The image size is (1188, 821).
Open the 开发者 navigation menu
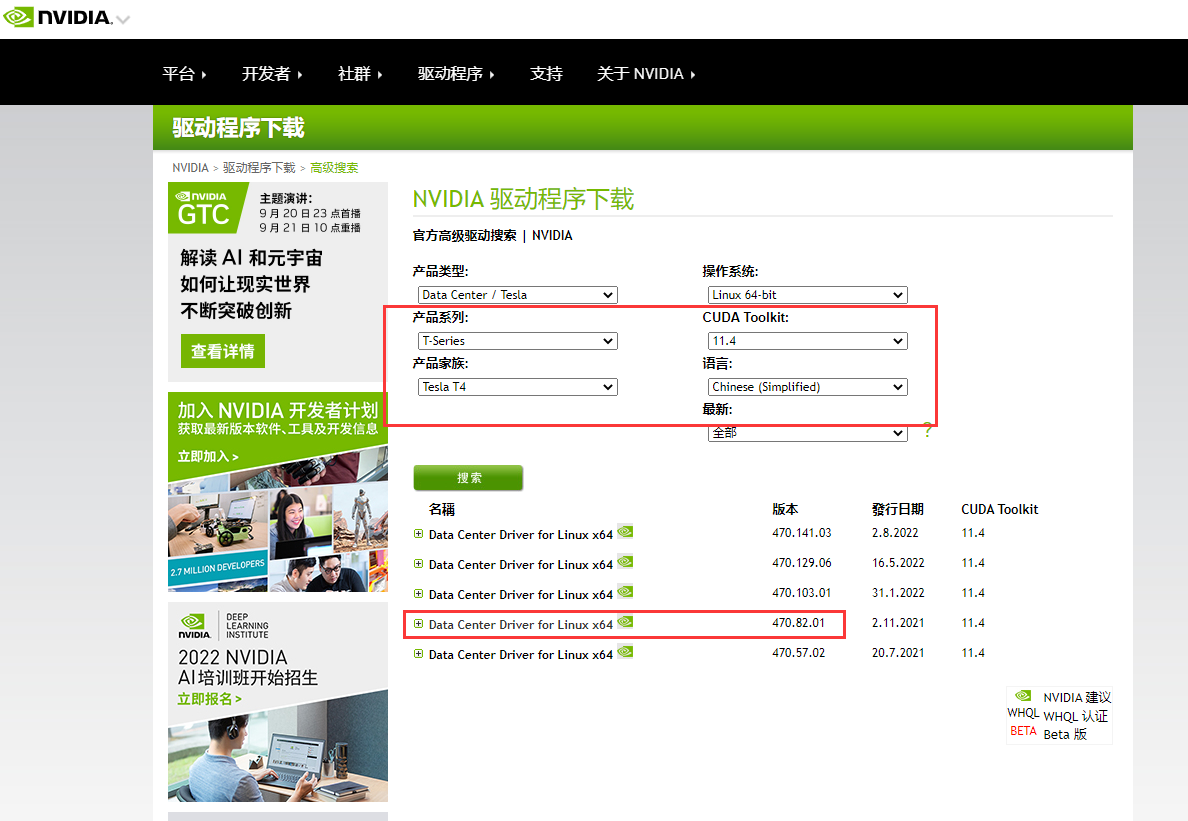(x=272, y=73)
